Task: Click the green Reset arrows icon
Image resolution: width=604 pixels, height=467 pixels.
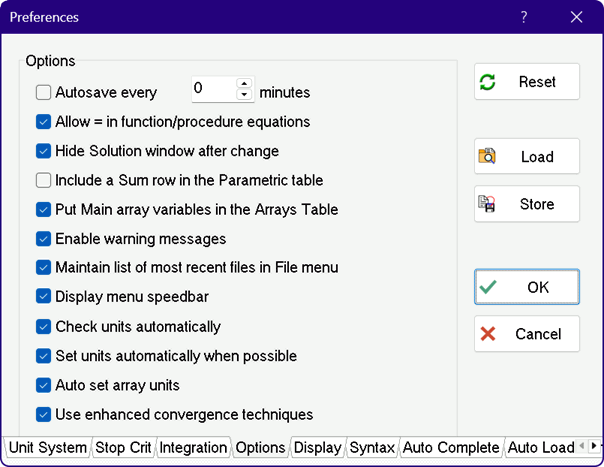Action: [x=488, y=82]
